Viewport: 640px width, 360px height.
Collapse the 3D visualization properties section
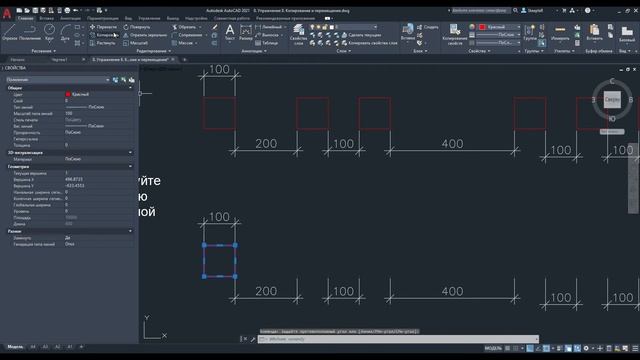pyautogui.click(x=130, y=153)
